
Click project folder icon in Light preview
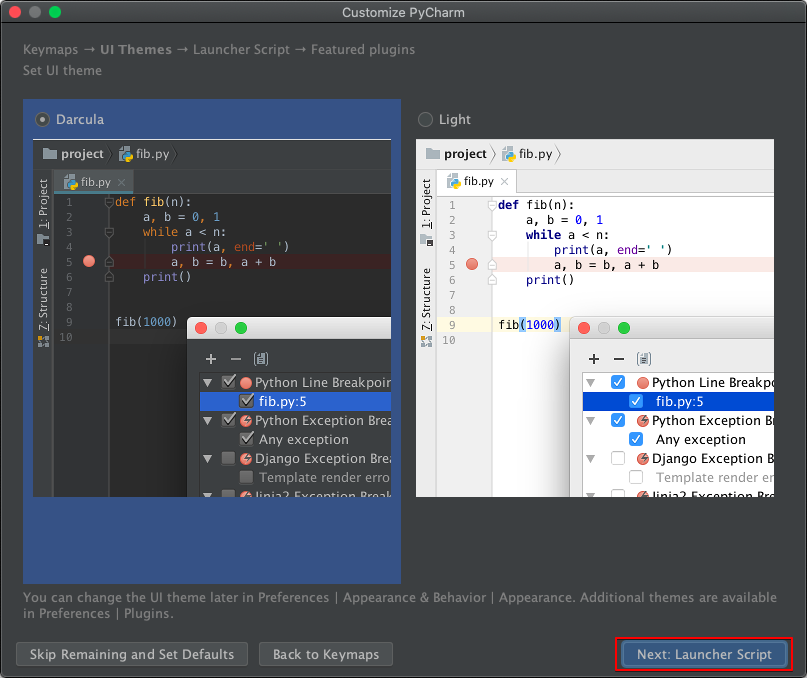pos(433,153)
